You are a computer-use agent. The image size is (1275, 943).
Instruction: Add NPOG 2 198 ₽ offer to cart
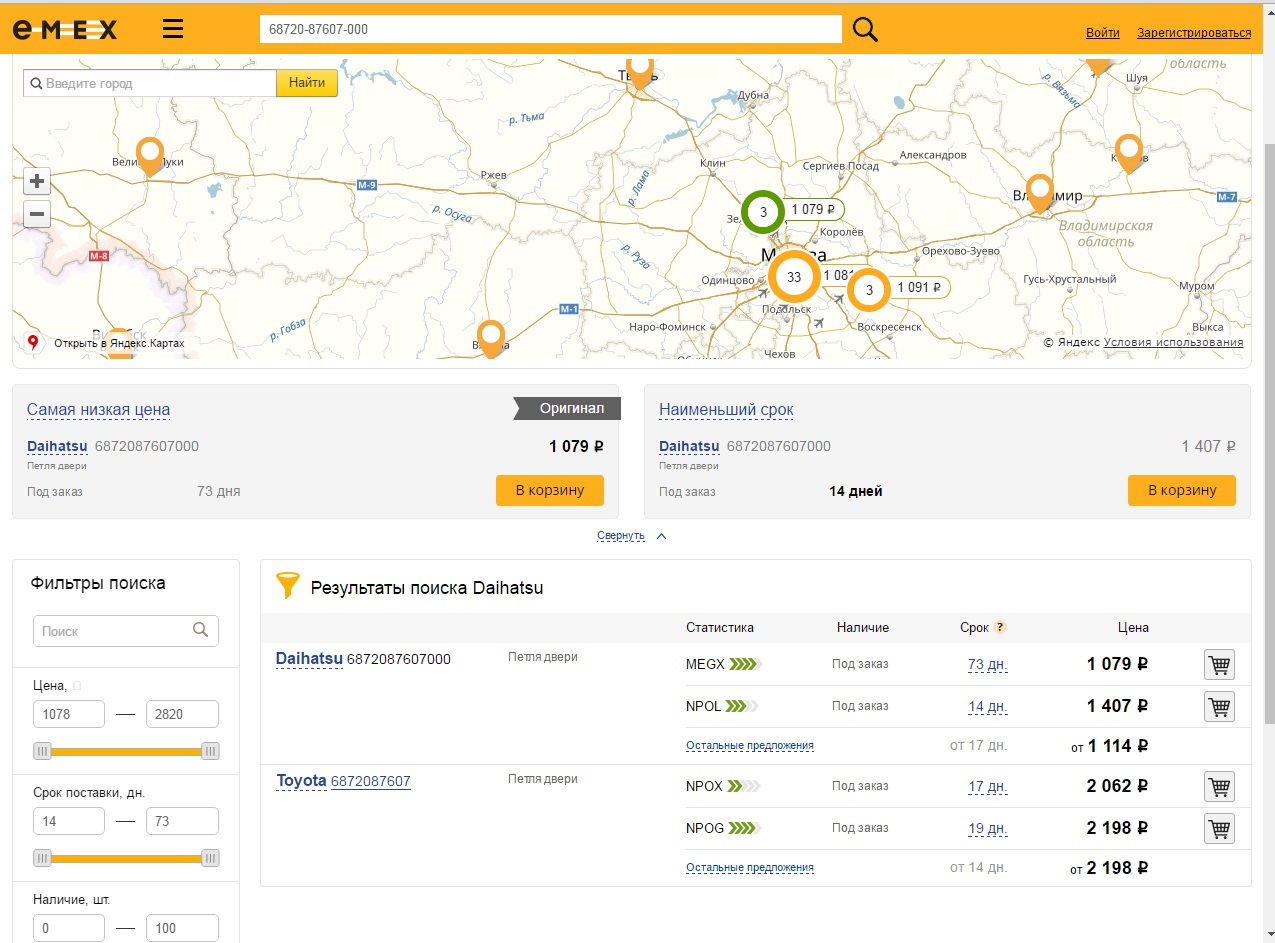(x=1219, y=829)
